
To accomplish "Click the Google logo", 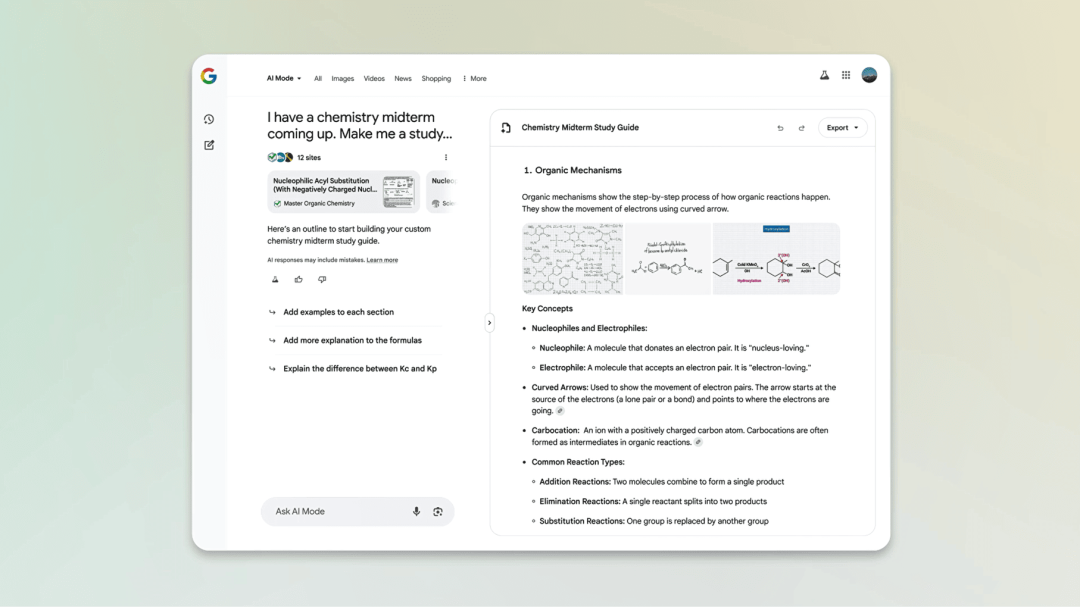I will [209, 76].
